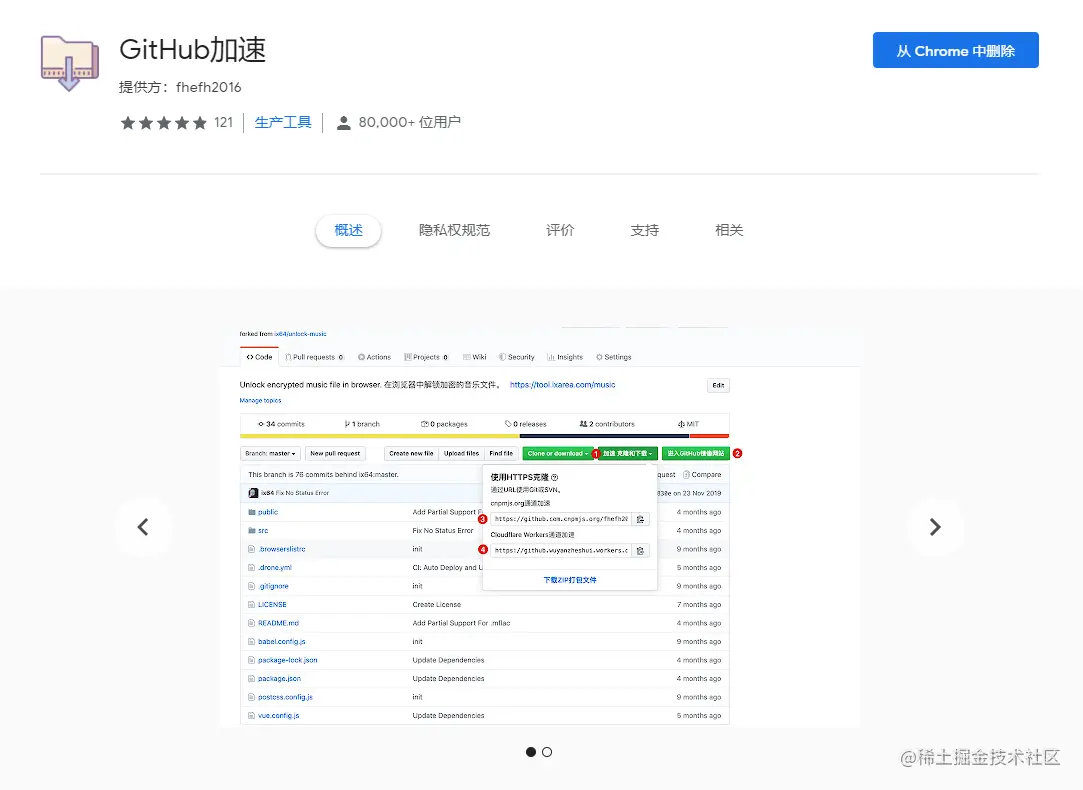
Task: Click the five-star rating icons
Action: [x=164, y=123]
